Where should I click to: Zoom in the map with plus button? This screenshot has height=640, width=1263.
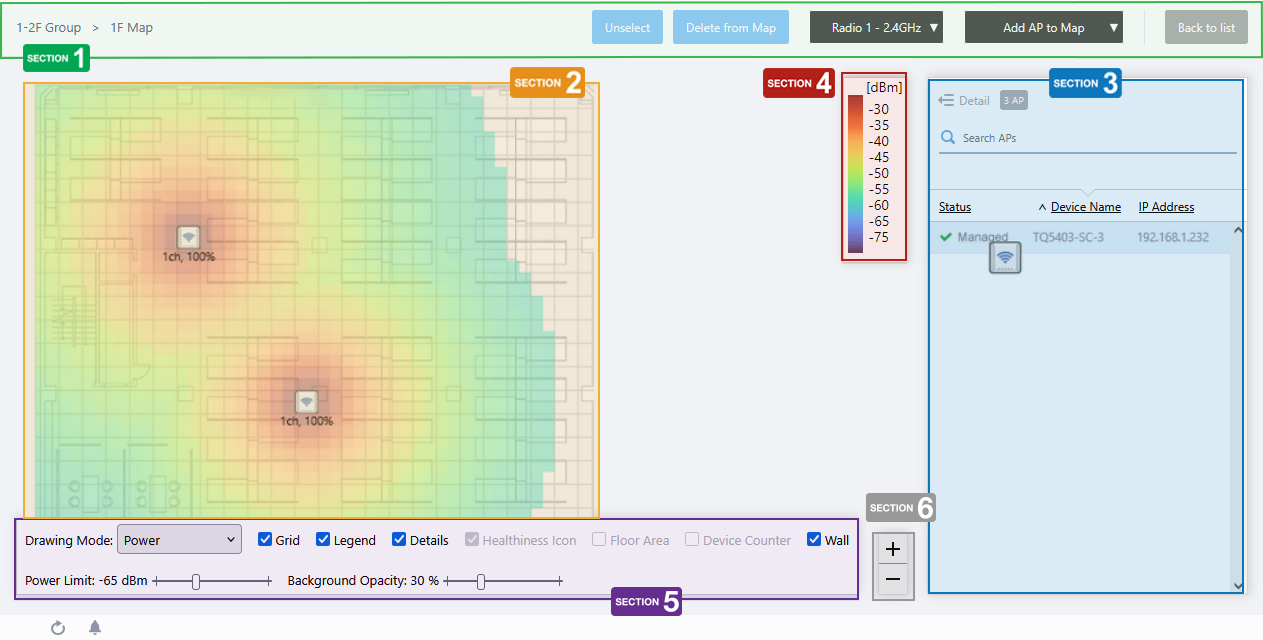[892, 549]
